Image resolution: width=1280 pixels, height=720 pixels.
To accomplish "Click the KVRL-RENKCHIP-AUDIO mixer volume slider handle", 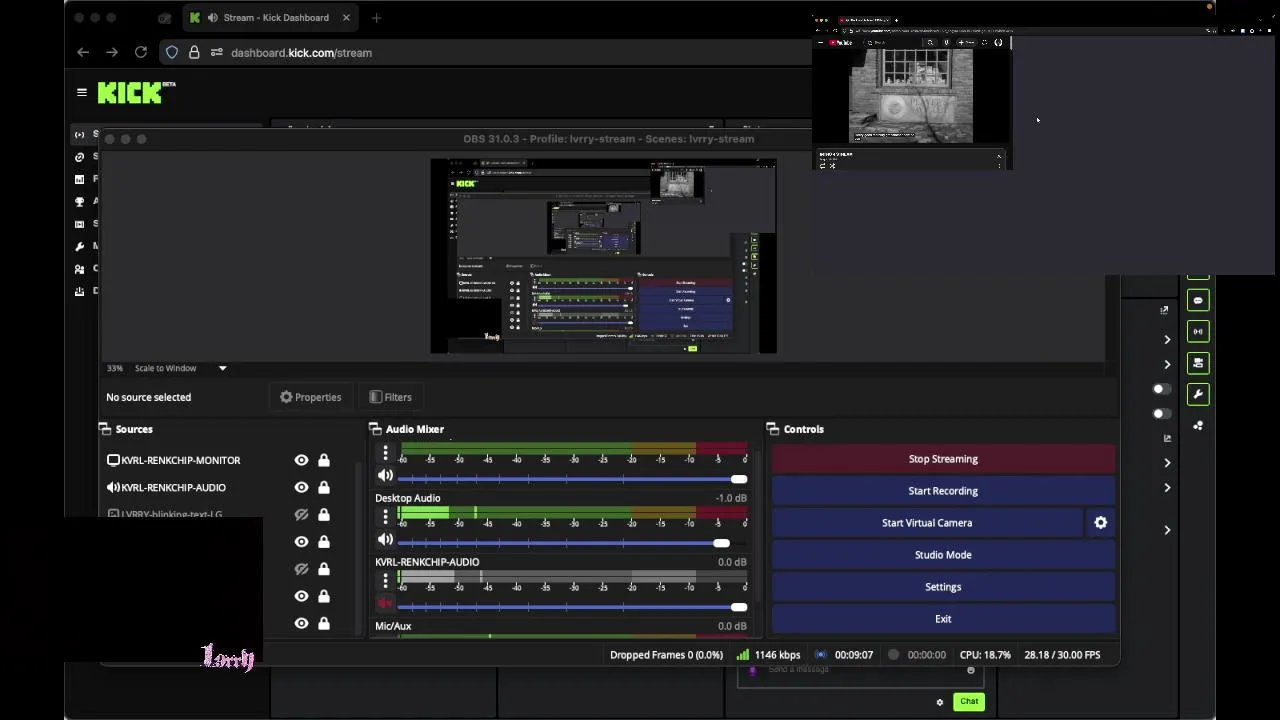I will 739,607.
